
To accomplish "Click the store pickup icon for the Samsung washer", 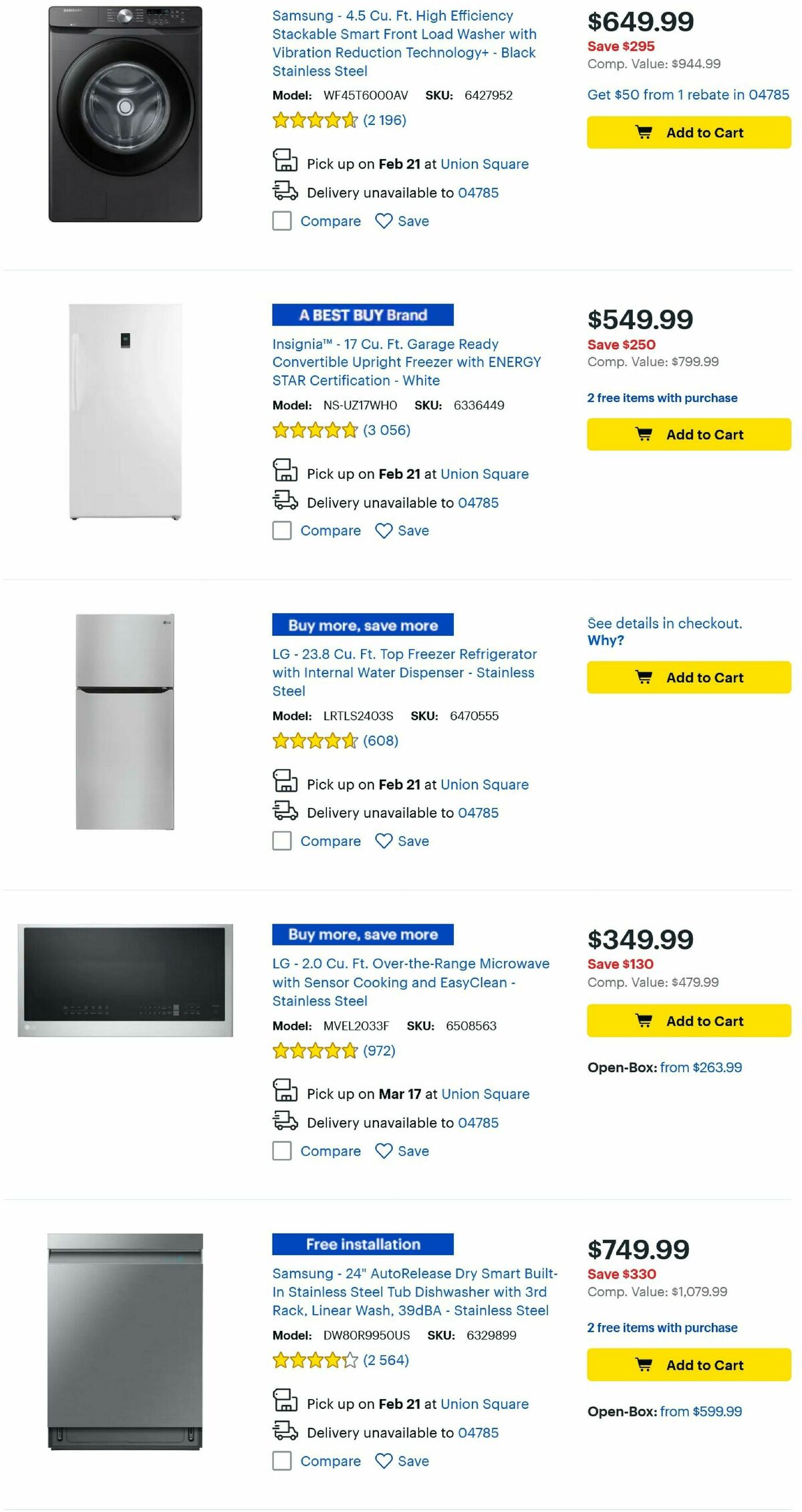I will tap(285, 163).
